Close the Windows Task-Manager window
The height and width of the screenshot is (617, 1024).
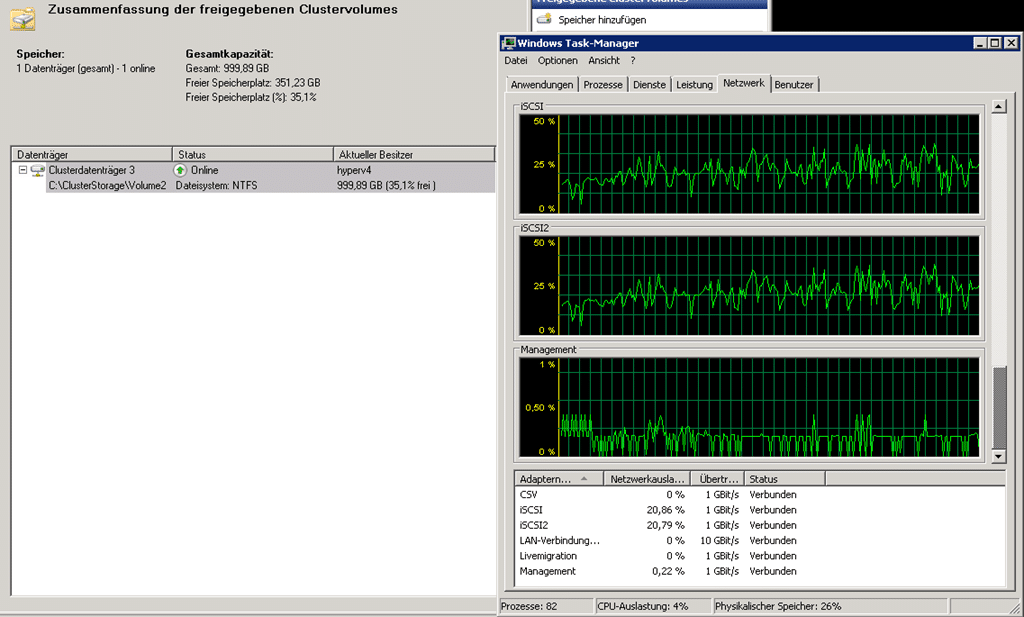[1011, 43]
